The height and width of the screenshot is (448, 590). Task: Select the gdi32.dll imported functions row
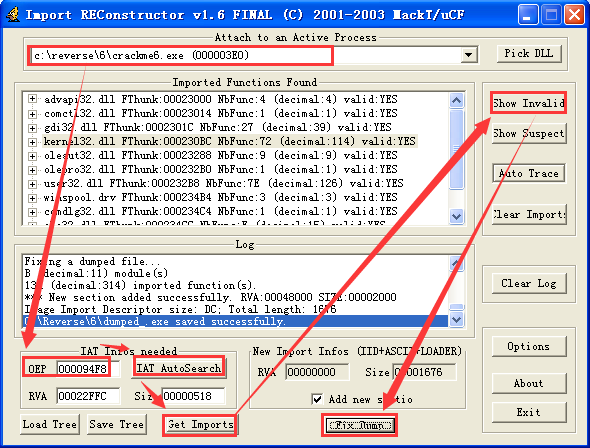coord(217,127)
